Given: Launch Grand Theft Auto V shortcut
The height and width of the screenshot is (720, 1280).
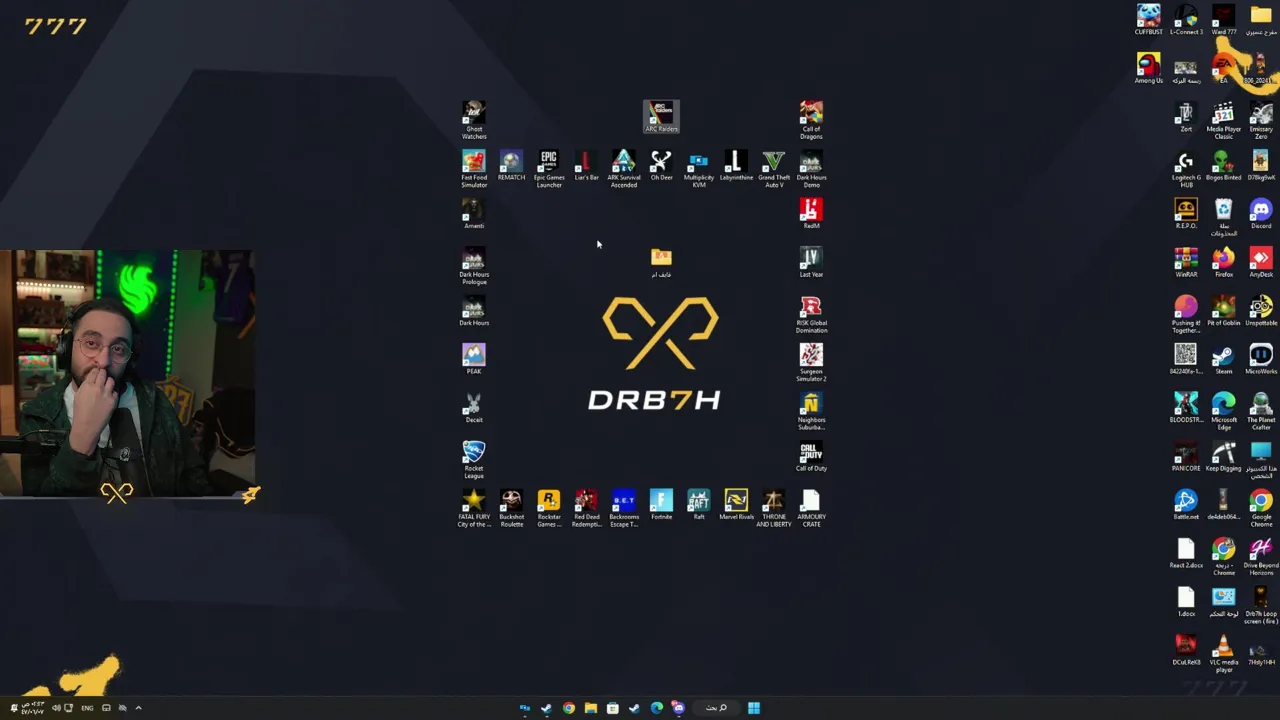Looking at the screenshot, I should [774, 169].
